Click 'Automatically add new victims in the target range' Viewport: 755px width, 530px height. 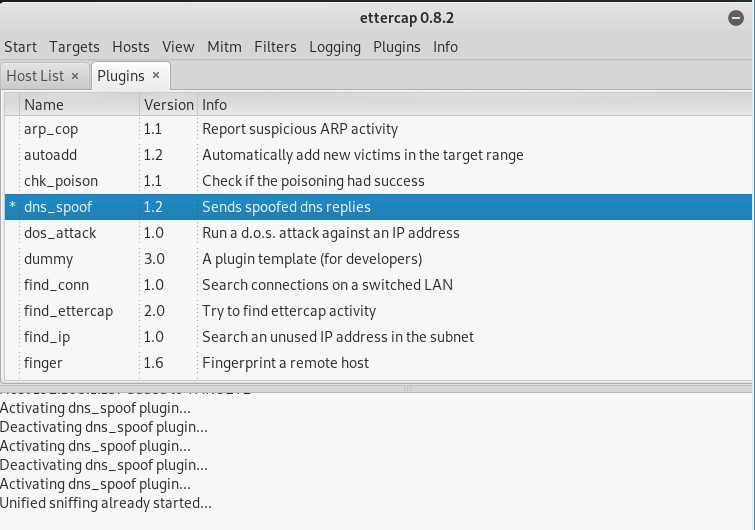click(x=363, y=155)
